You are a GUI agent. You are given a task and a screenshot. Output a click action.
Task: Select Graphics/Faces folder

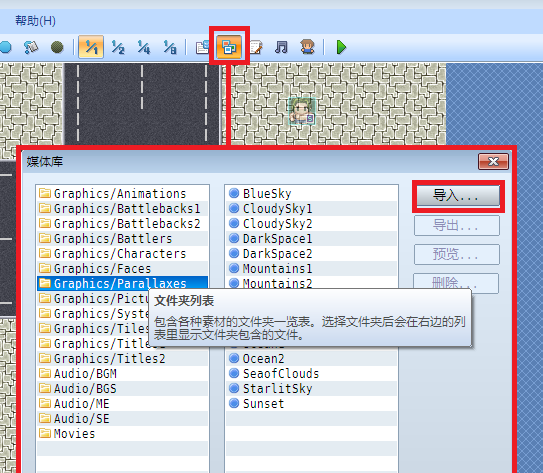pyautogui.click(x=123, y=268)
